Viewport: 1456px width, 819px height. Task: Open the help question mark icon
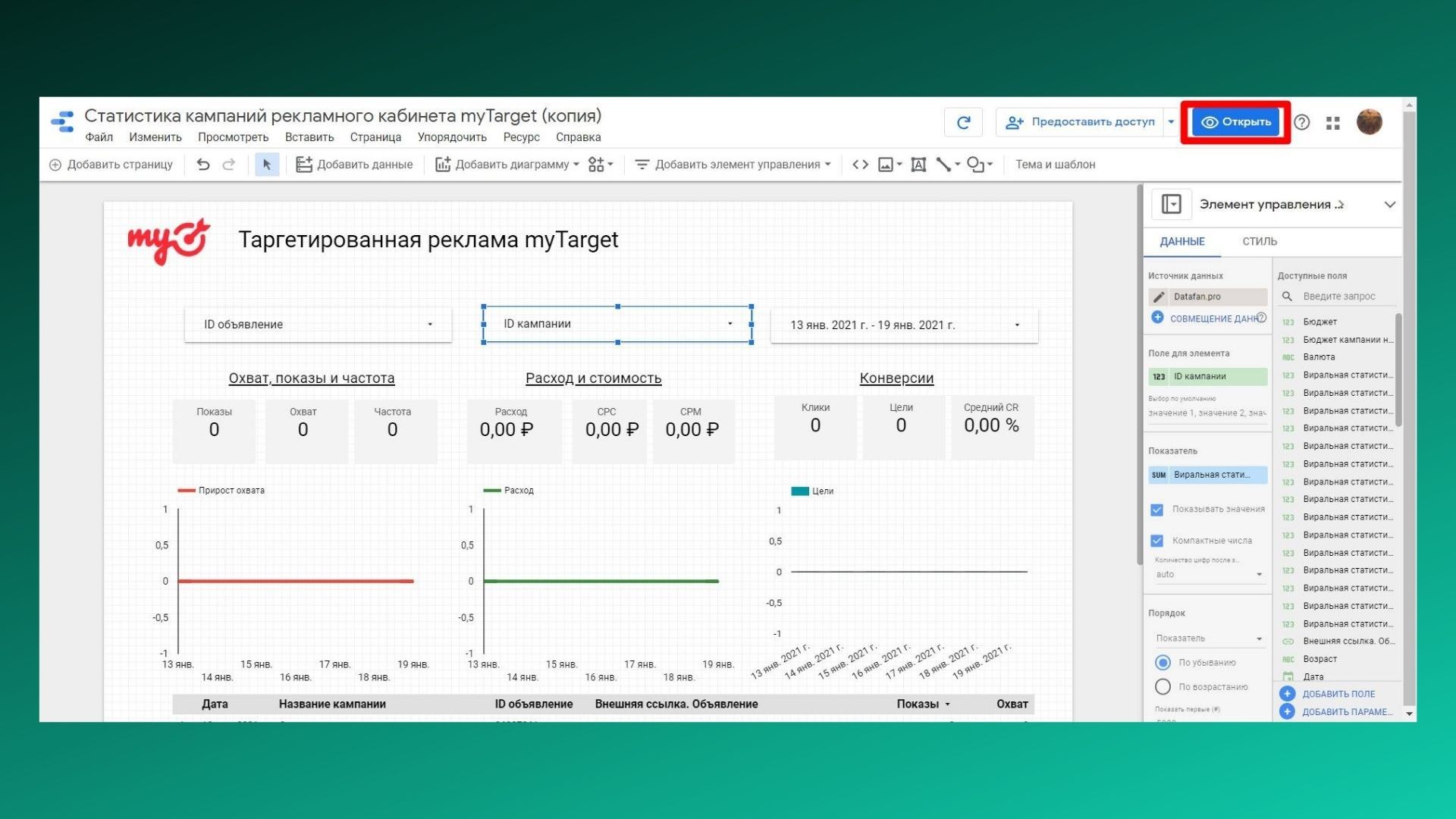[1302, 122]
